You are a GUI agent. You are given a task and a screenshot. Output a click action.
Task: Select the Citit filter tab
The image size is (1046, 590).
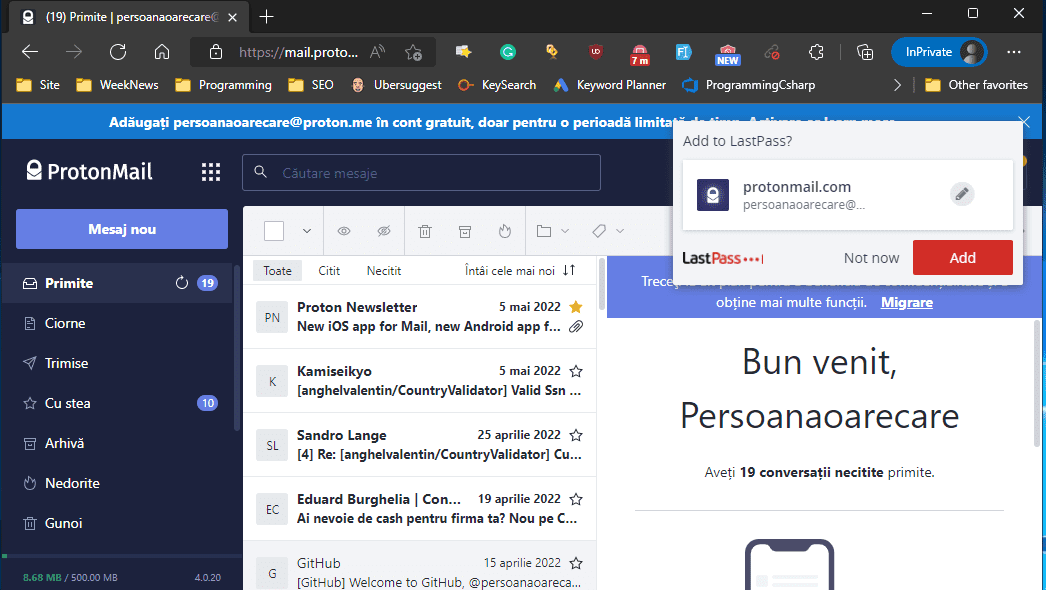[329, 270]
